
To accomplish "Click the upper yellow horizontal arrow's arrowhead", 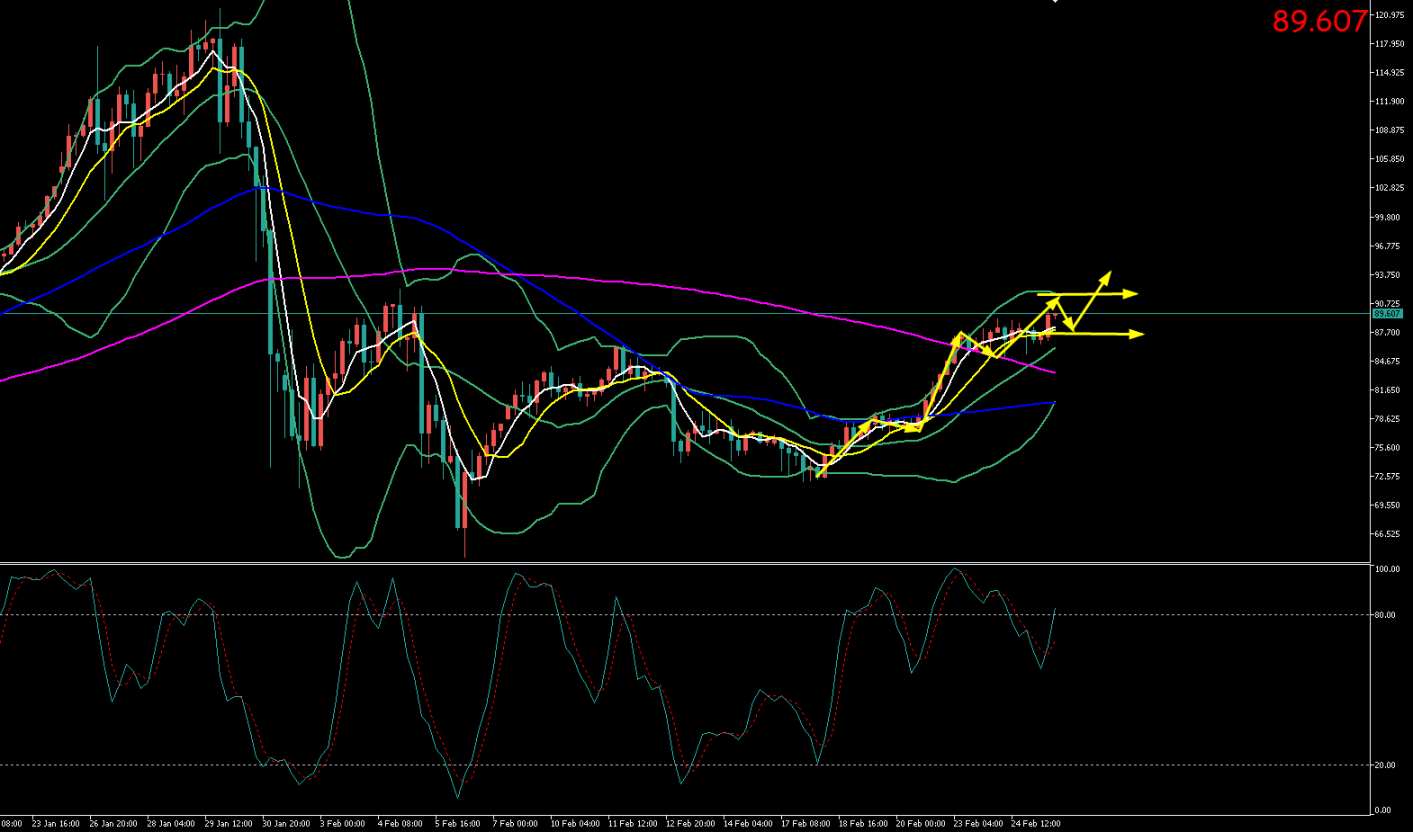I will (x=1131, y=293).
